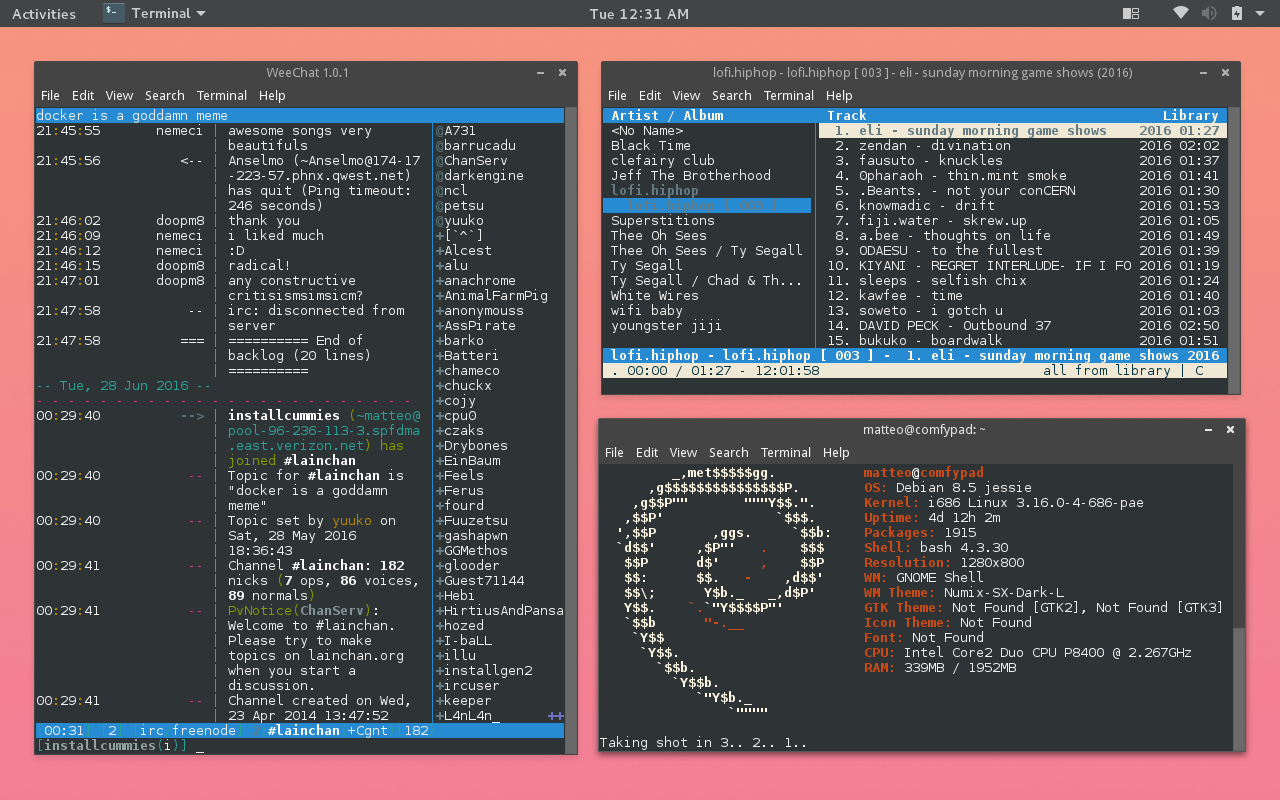1280x800 pixels.
Task: Click the battery charging icon
Action: (1237, 13)
